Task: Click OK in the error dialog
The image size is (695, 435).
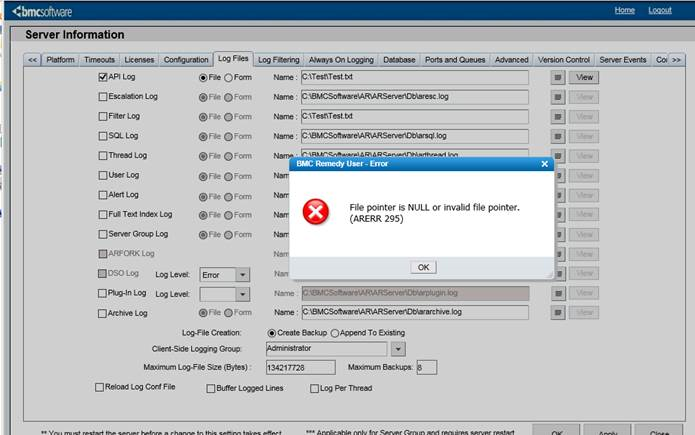Action: (x=423, y=267)
